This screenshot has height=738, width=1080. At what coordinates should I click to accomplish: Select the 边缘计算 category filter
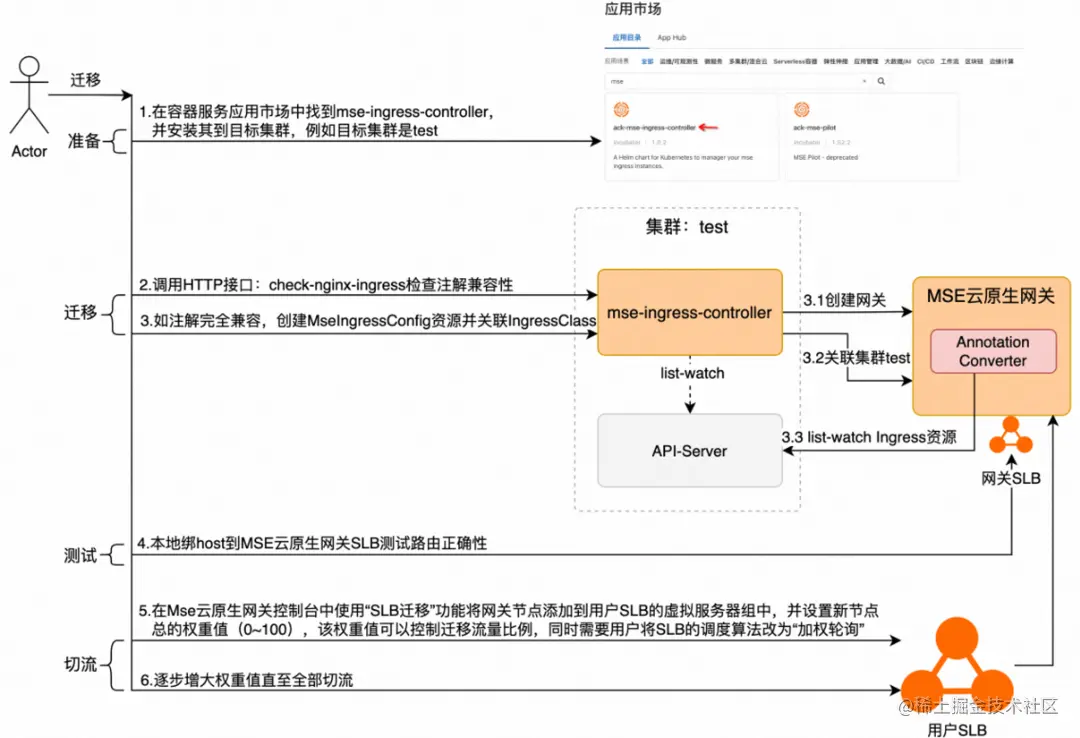[x=1001, y=61]
